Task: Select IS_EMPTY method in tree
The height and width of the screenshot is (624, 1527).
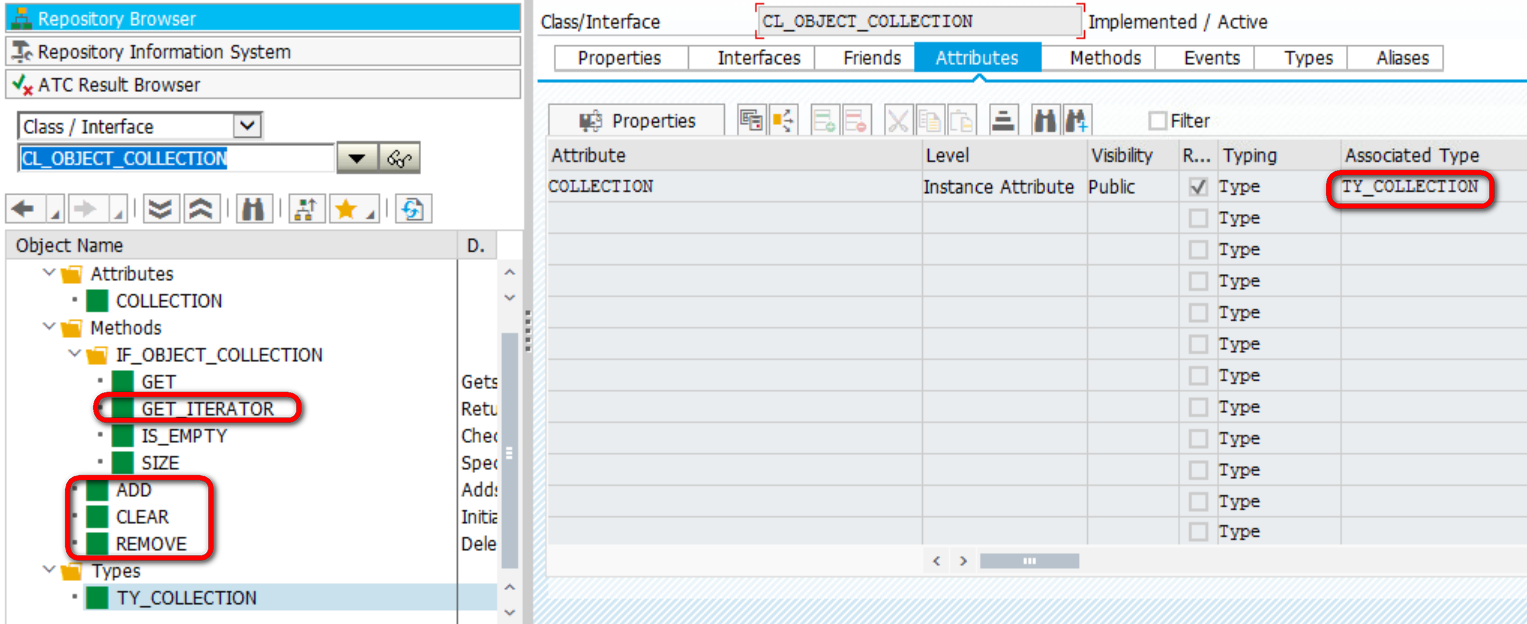Action: click(184, 436)
